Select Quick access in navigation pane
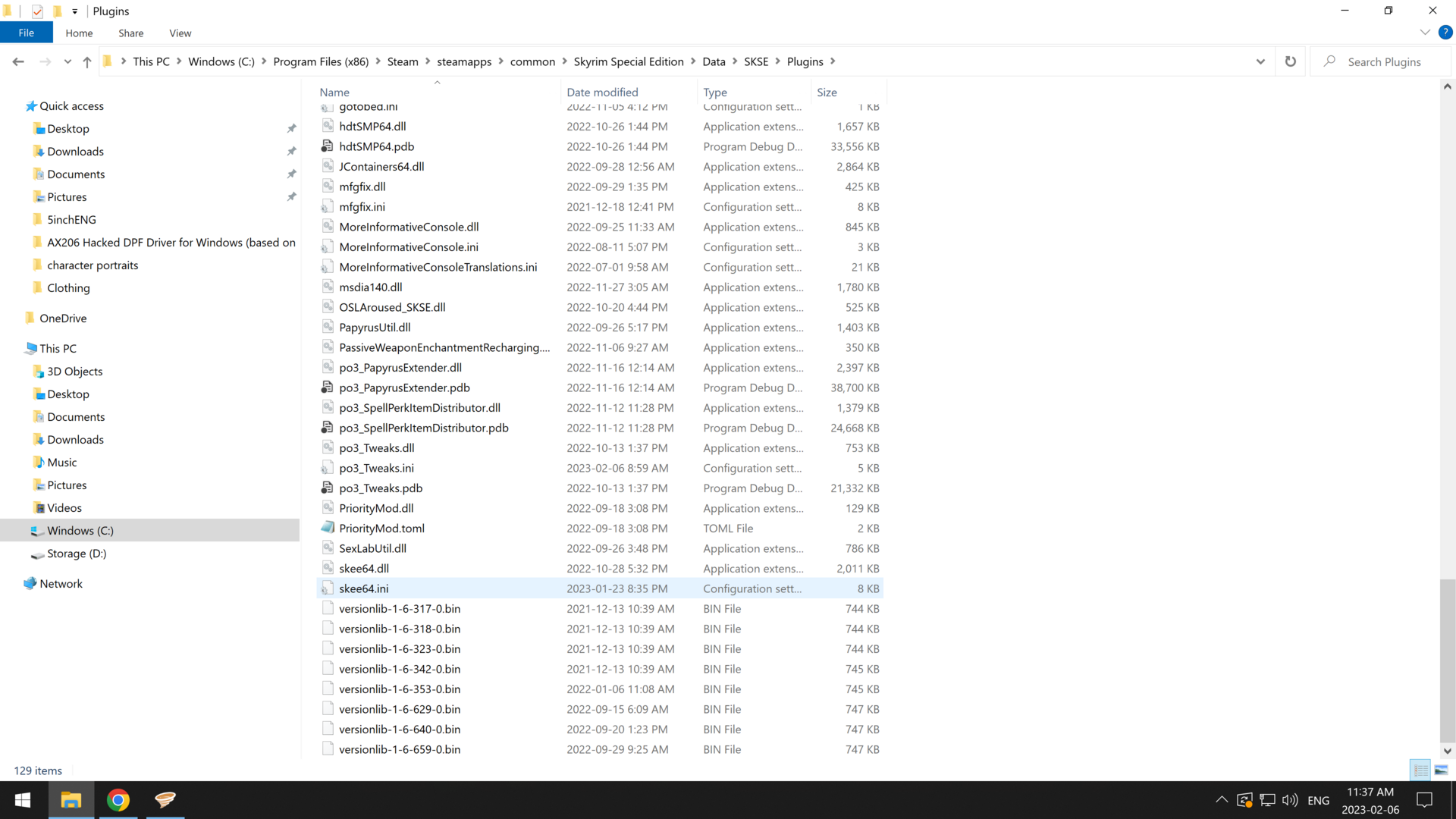 71,106
